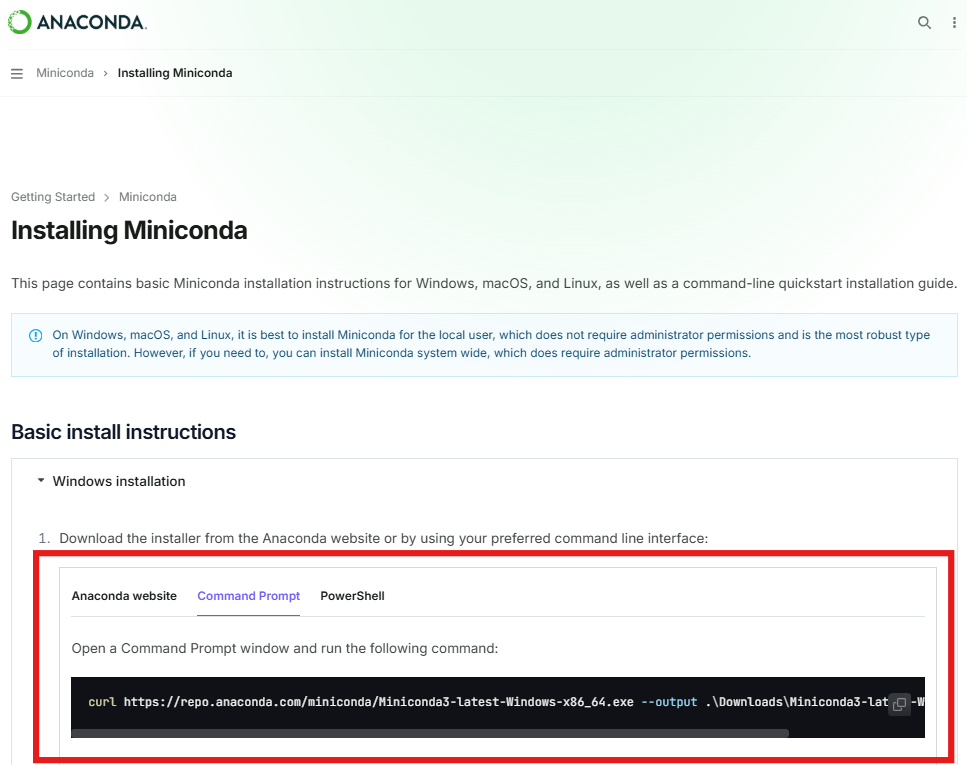
Task: Click the Anaconda logo
Action: (77, 22)
